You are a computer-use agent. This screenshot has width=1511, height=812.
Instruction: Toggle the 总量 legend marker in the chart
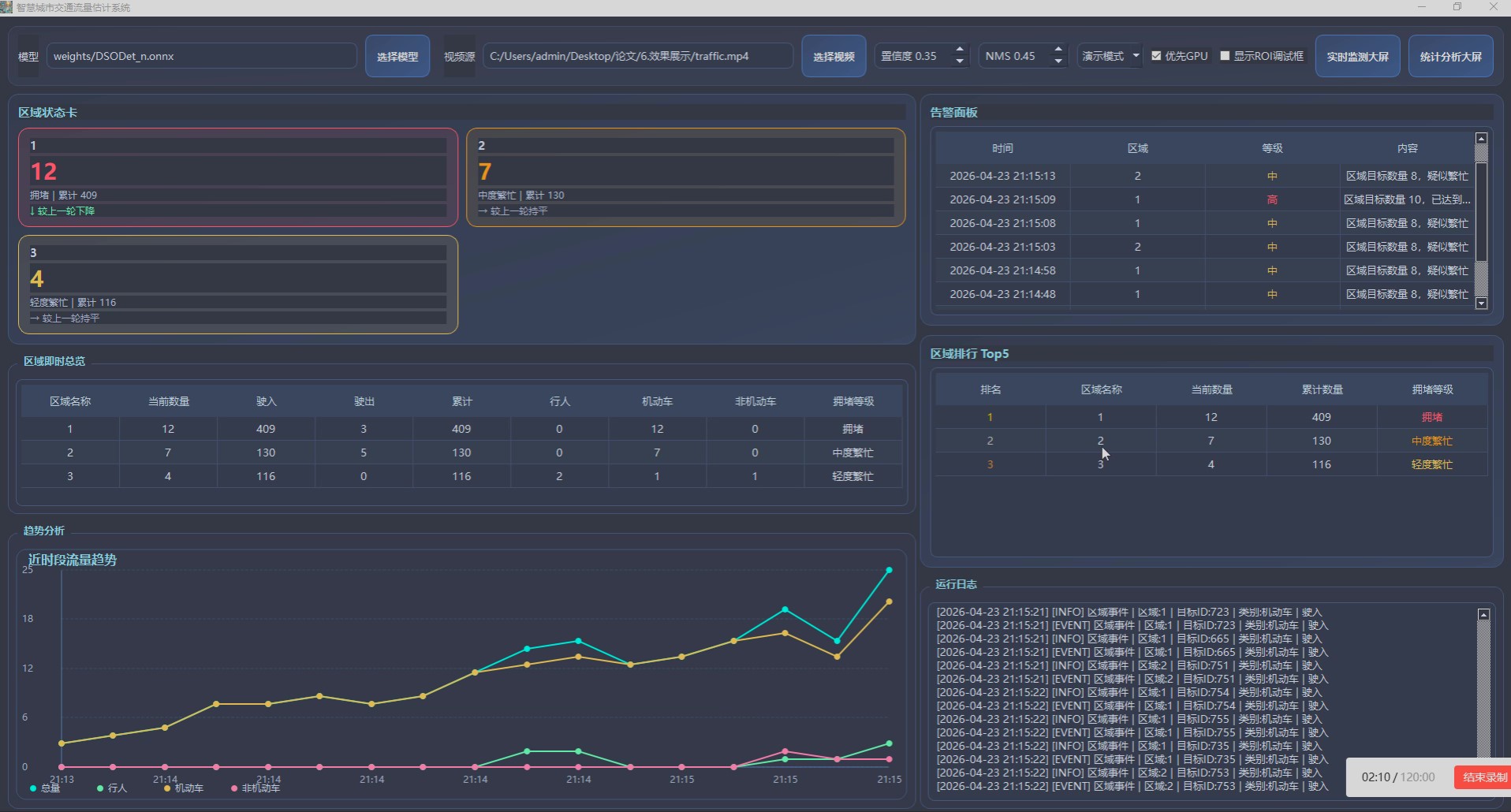click(33, 788)
